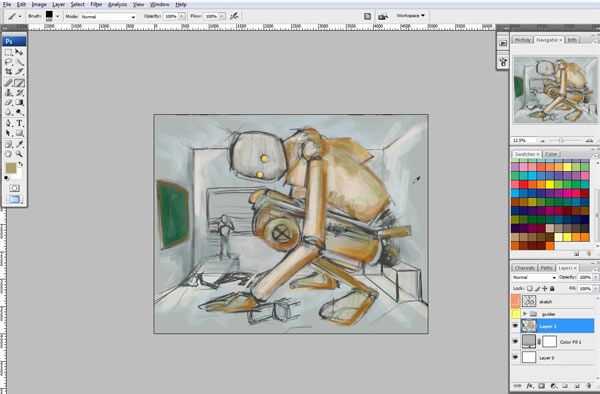Open tool preset picker arrow
This screenshot has height=394, width=600.
coord(20,16)
